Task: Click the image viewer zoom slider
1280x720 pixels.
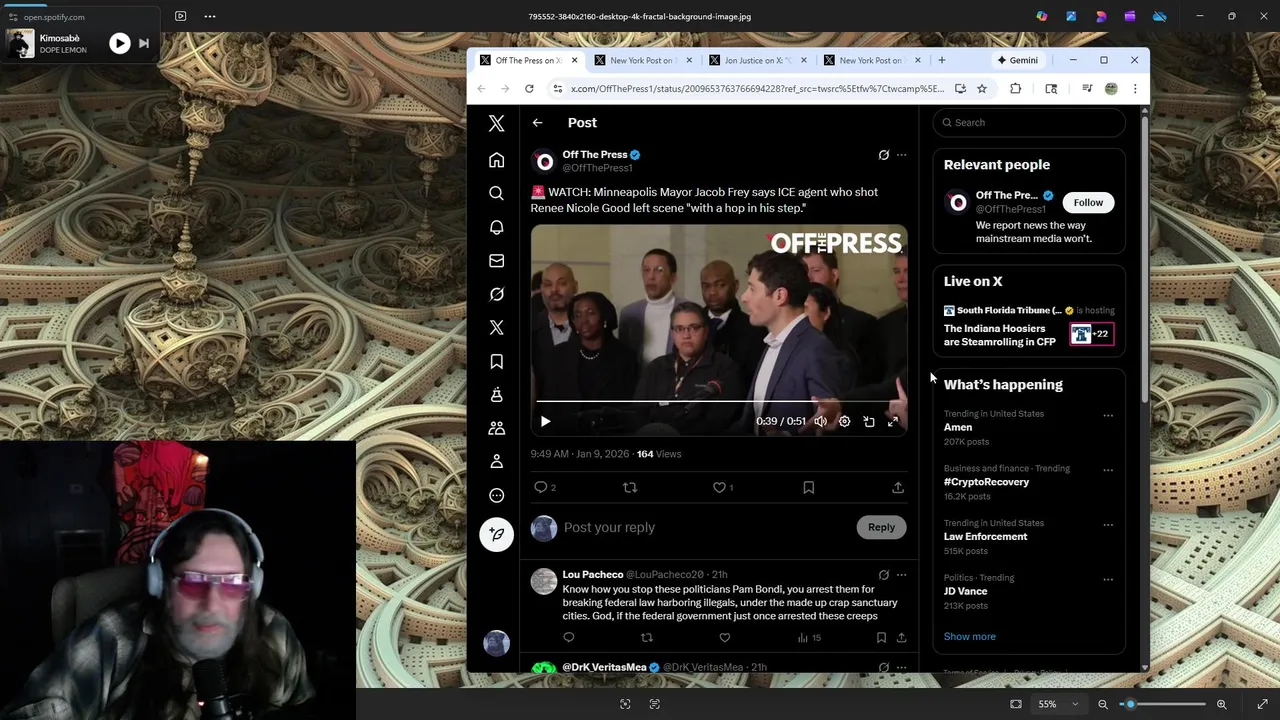Action: pyautogui.click(x=1163, y=704)
